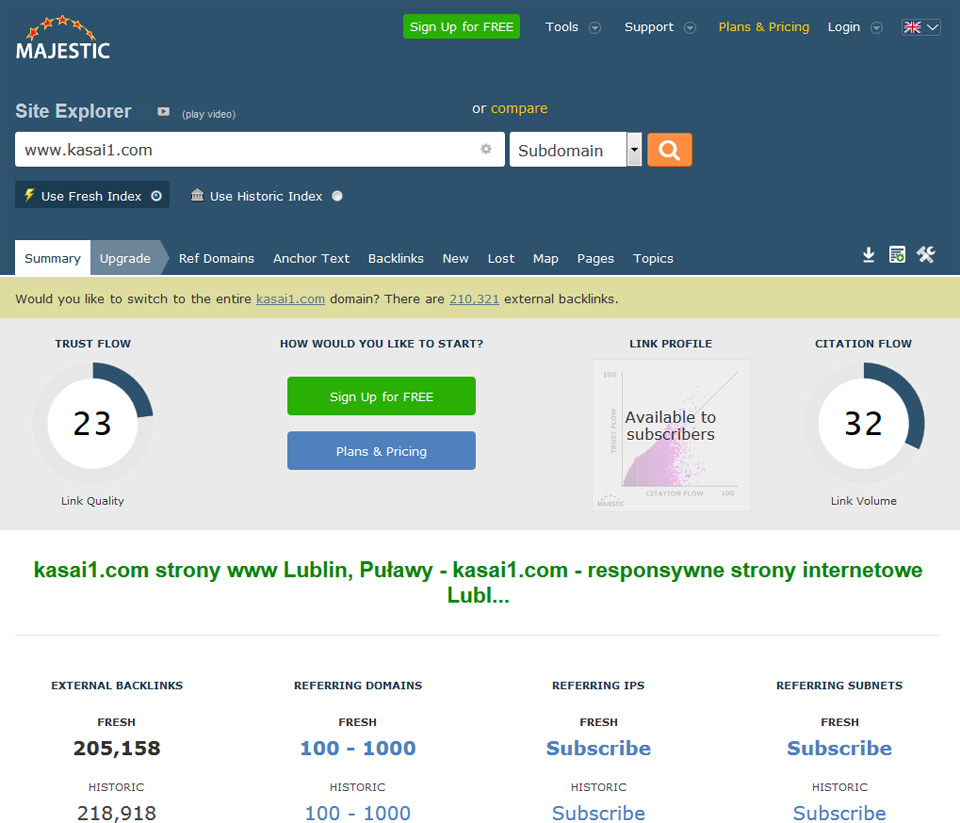960x823 pixels.
Task: Follow the kasai1.com domain link
Action: click(x=290, y=299)
